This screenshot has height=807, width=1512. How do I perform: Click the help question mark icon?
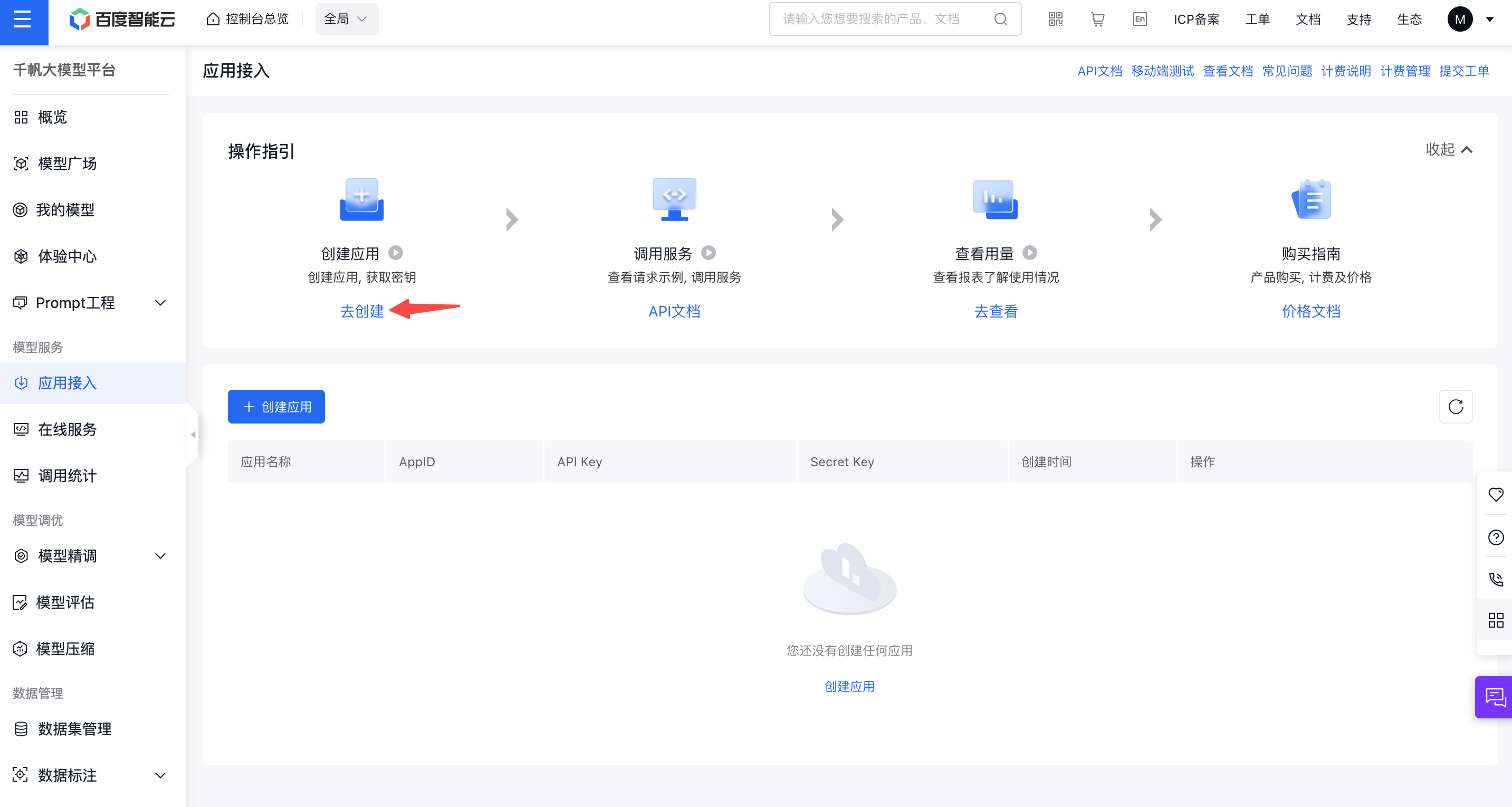pyautogui.click(x=1496, y=537)
